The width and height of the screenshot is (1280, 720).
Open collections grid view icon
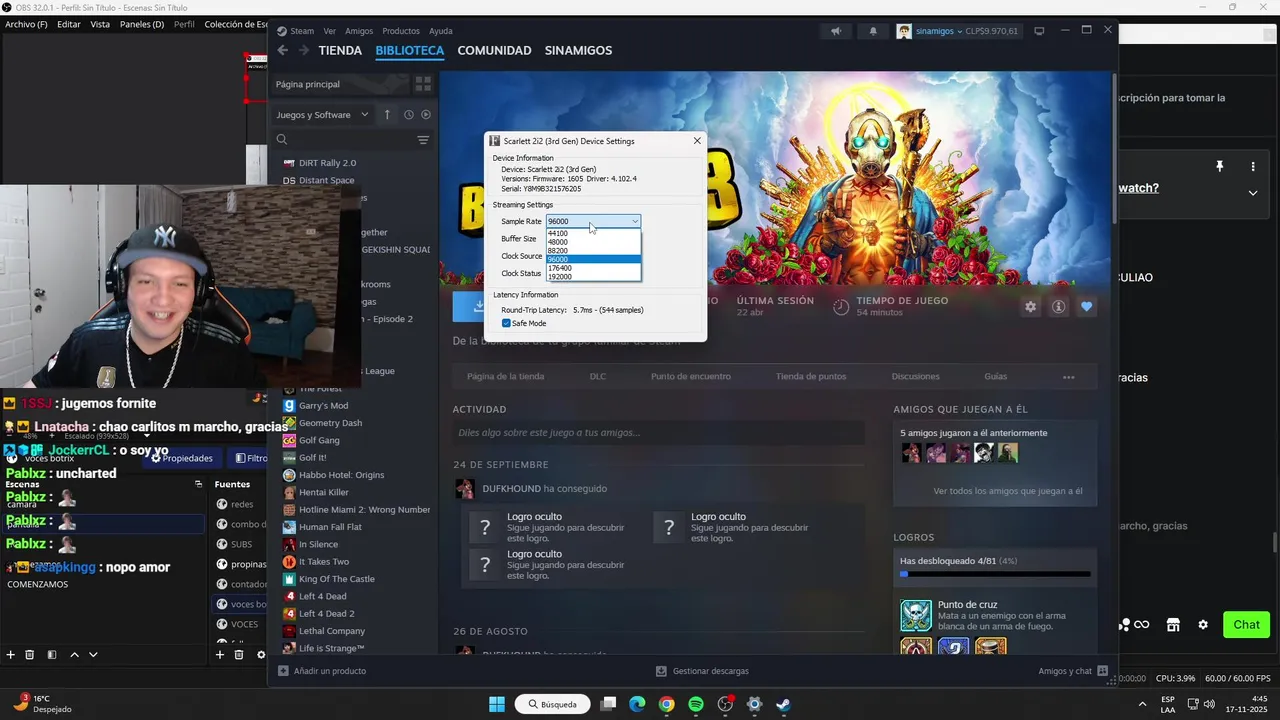423,84
